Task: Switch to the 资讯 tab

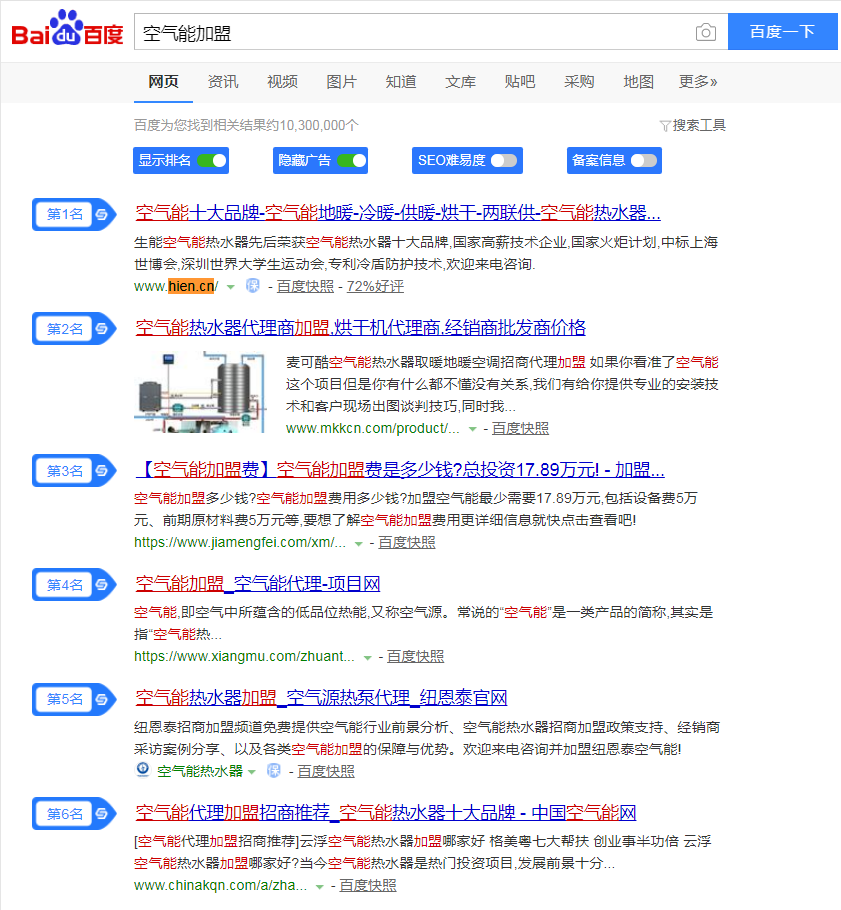Action: tap(223, 82)
